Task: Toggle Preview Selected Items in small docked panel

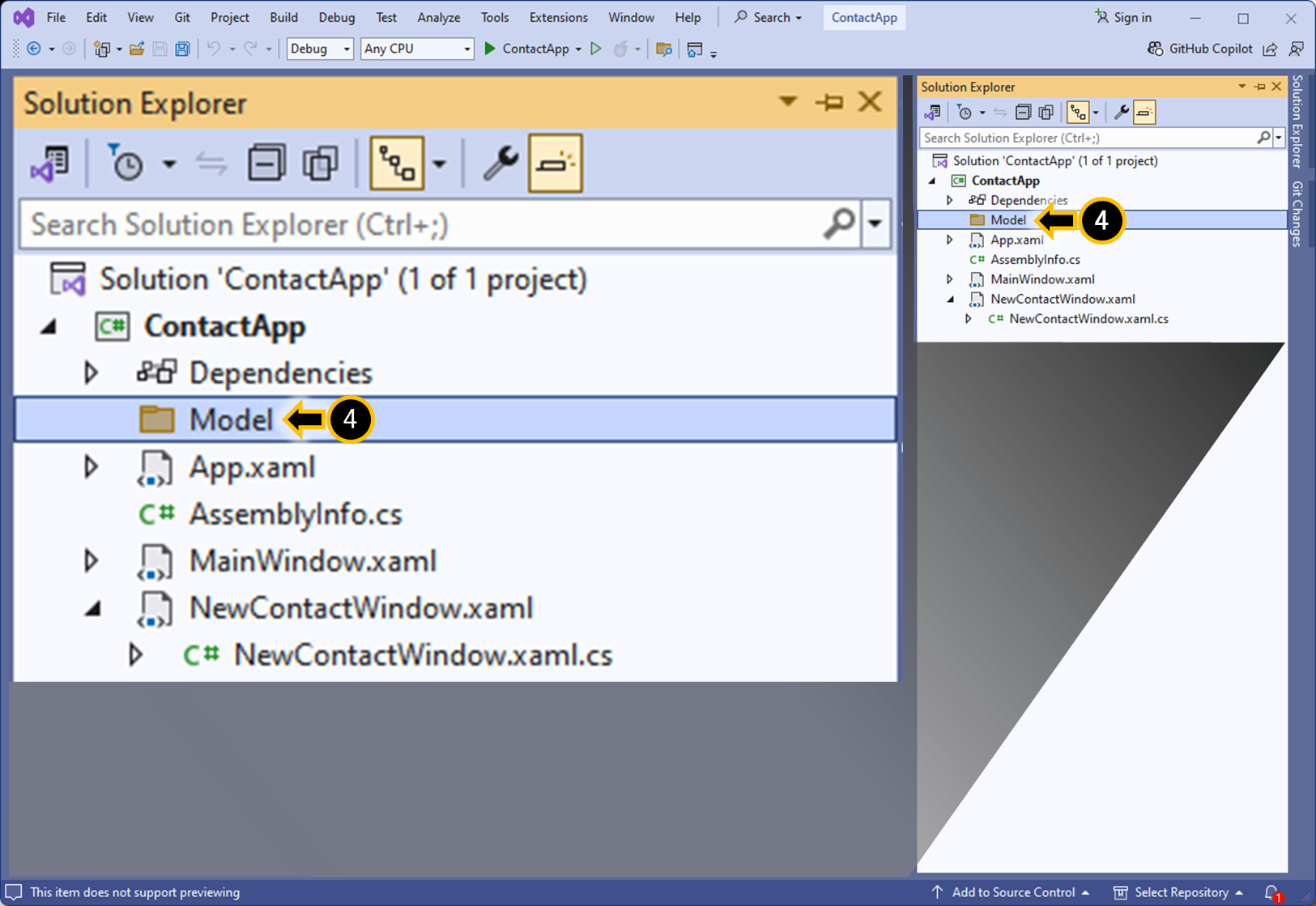Action: click(1144, 113)
